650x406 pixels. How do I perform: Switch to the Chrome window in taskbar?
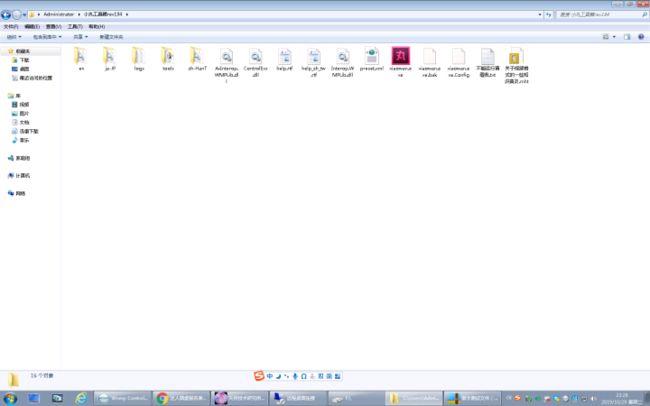point(181,398)
